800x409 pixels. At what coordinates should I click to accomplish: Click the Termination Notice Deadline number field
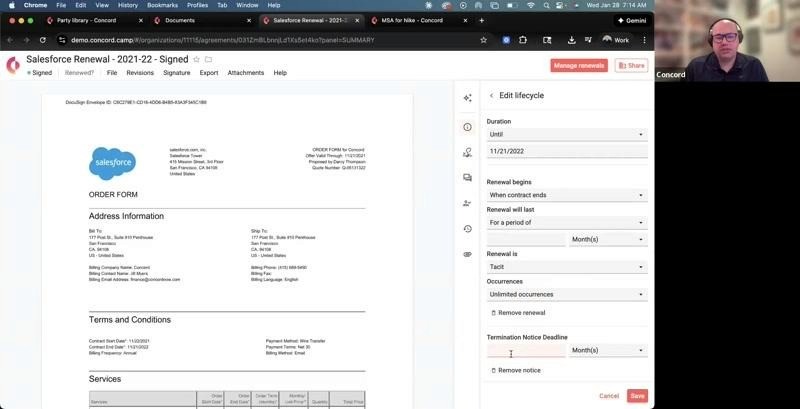[526, 350]
